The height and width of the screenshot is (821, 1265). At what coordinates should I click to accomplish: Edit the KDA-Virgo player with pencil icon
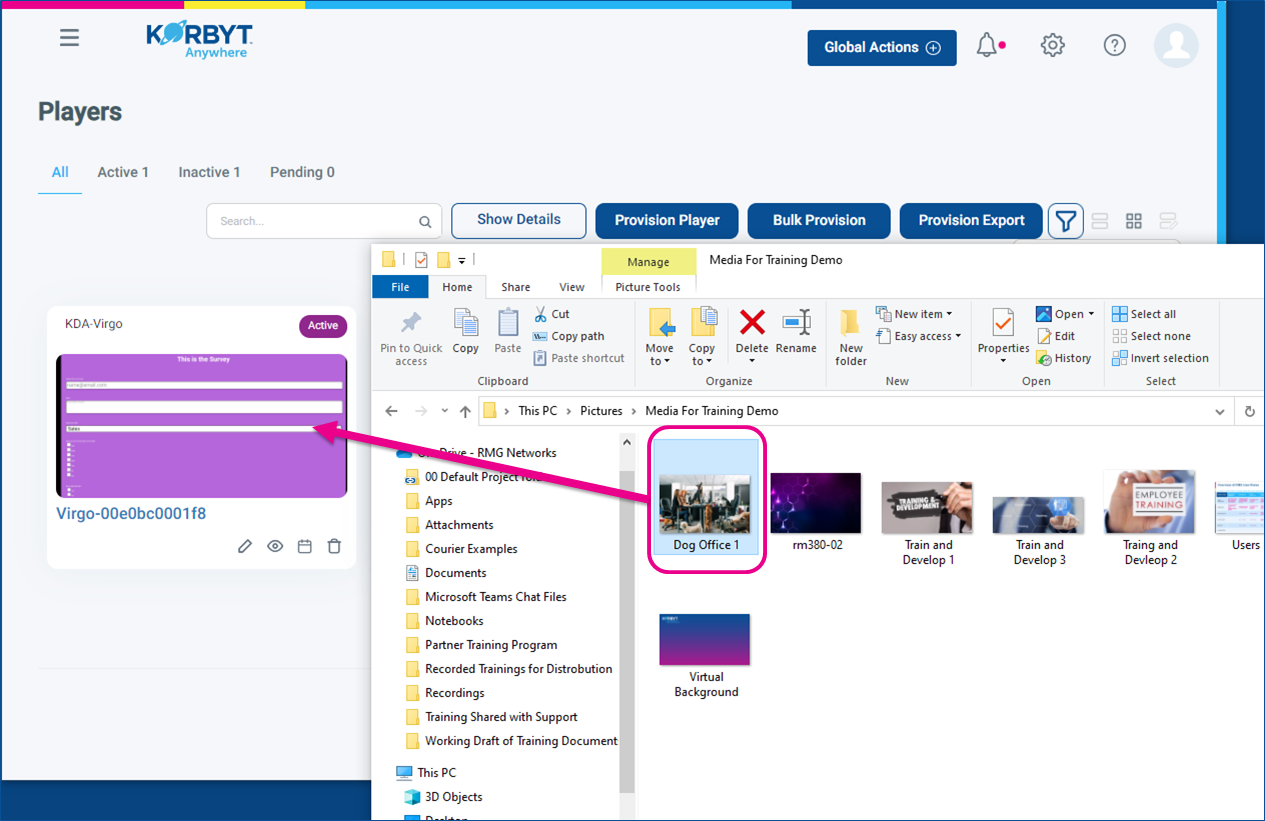[x=245, y=546]
